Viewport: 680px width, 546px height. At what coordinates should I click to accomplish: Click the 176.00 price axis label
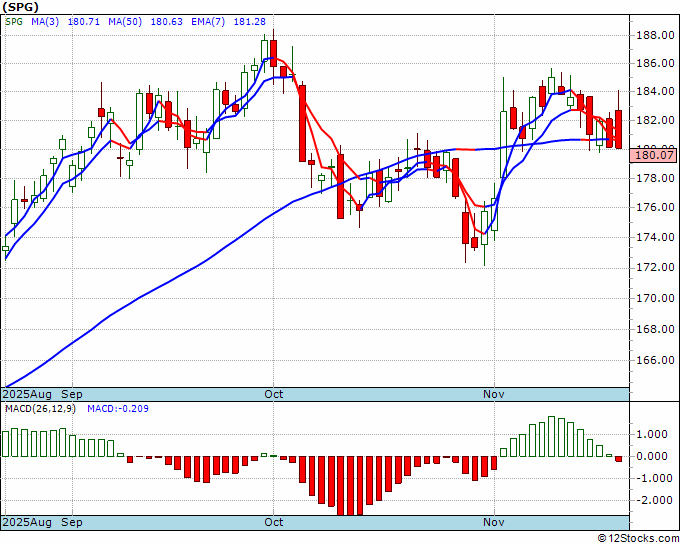[655, 207]
